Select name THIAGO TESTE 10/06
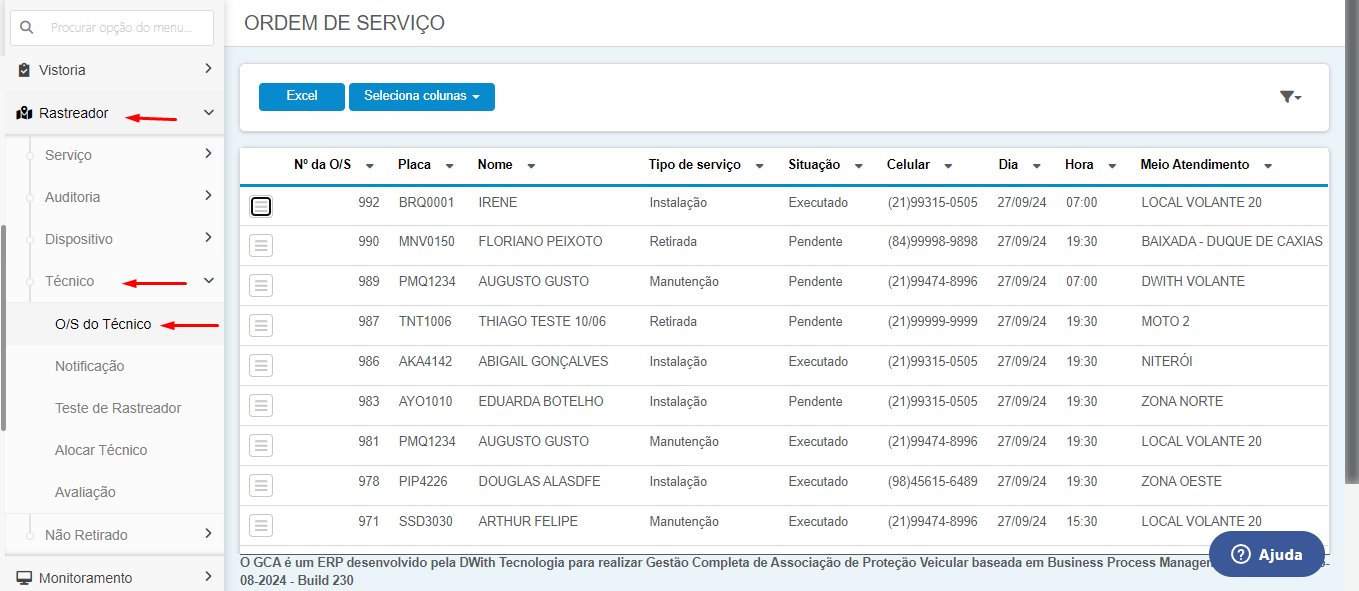1359x591 pixels. (x=543, y=321)
